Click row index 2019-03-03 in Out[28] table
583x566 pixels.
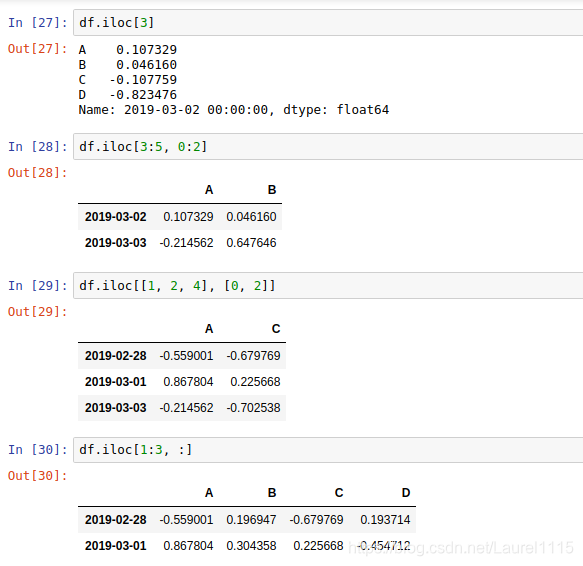[116, 243]
